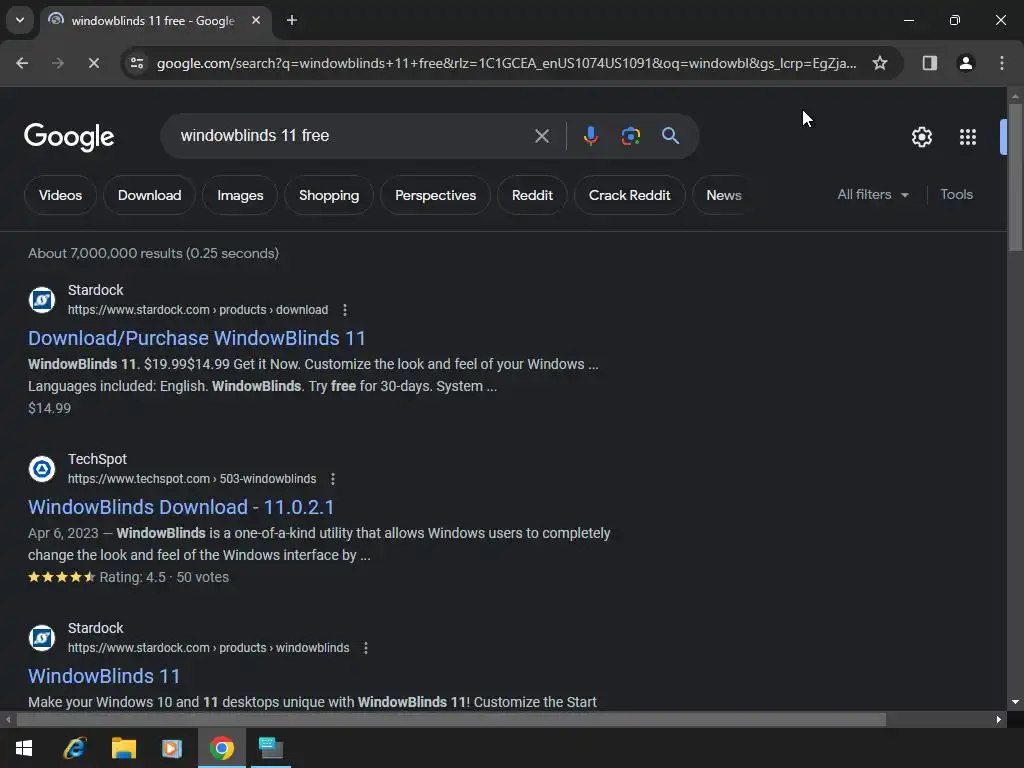The image size is (1024, 768).
Task: Select the Download filter chip
Action: 150,195
